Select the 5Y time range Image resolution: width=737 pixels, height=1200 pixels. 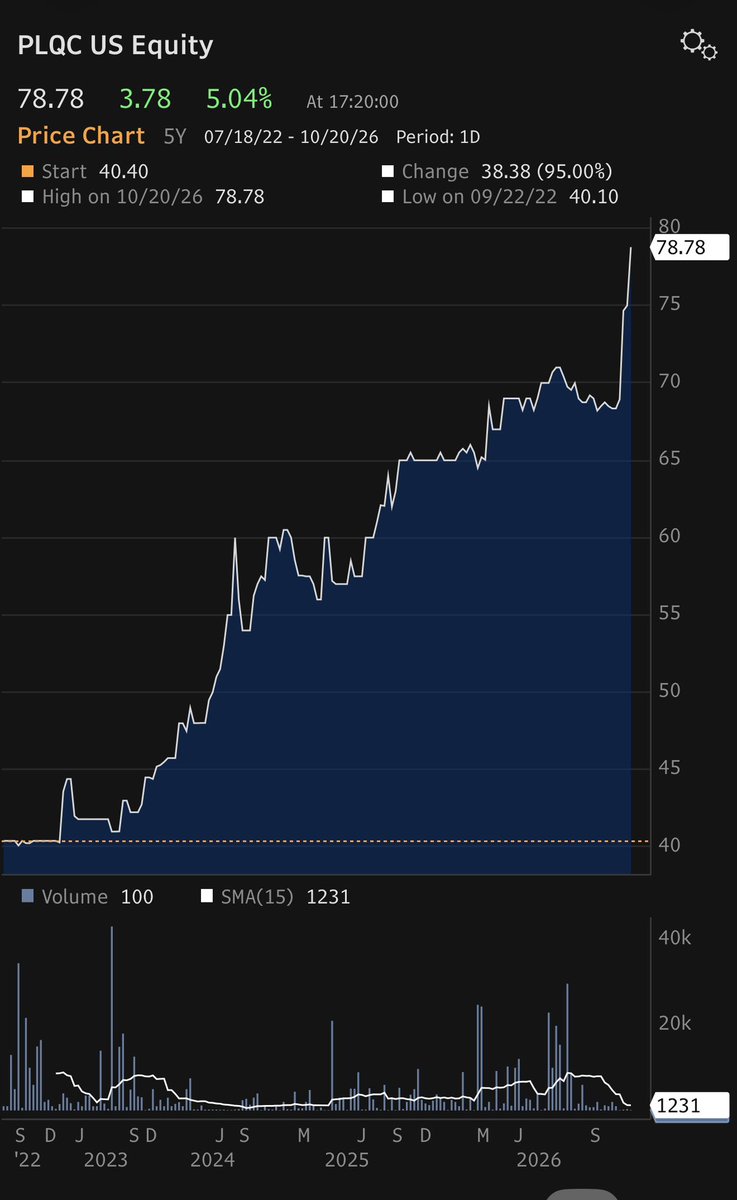175,136
